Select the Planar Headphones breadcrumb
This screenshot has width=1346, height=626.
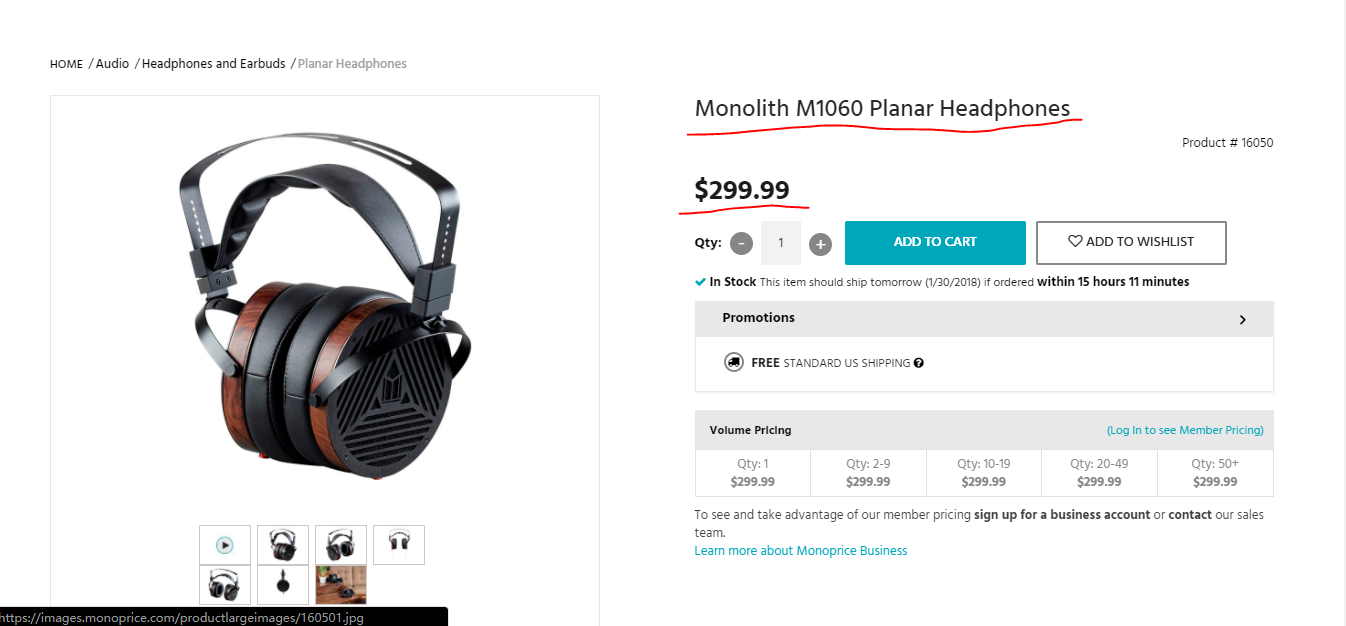pyautogui.click(x=352, y=64)
